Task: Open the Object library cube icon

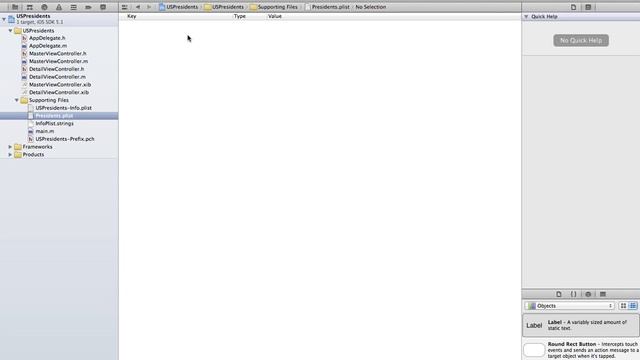Action: 588,294
